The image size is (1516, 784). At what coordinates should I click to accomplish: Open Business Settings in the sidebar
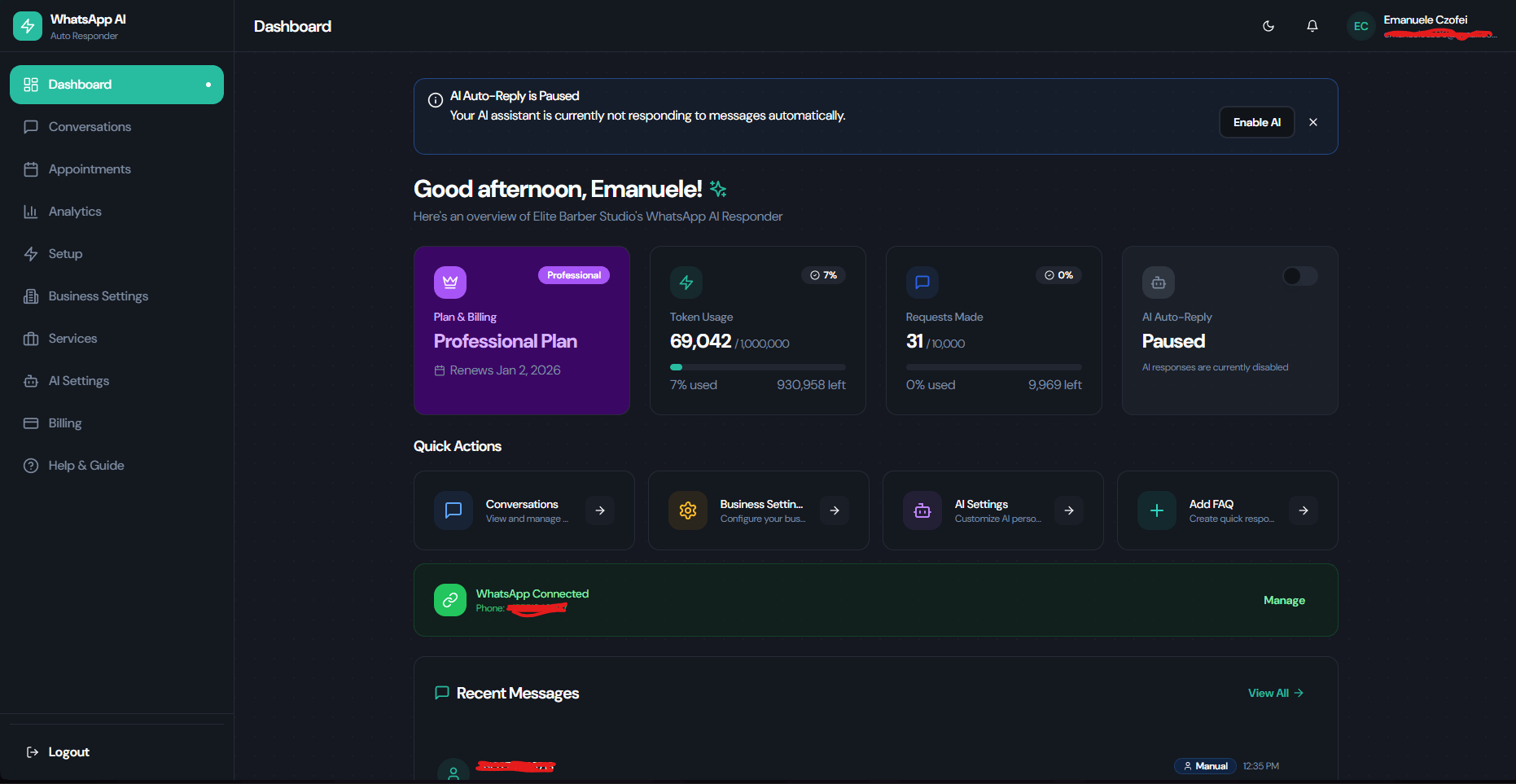(x=116, y=296)
